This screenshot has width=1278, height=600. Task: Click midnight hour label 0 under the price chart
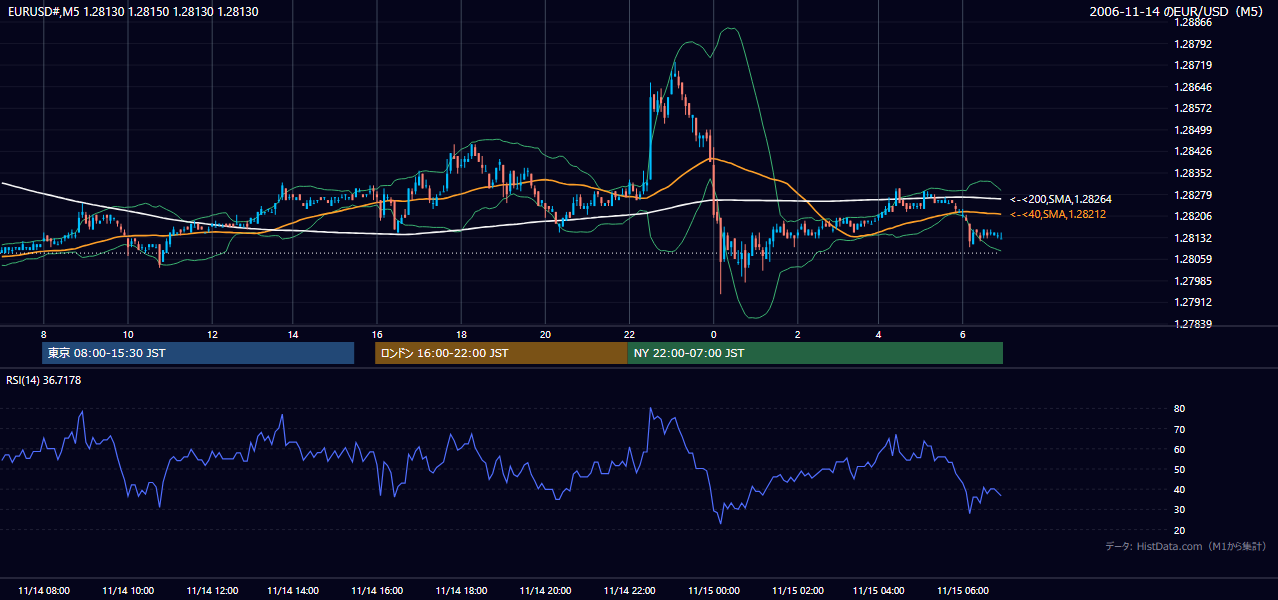713,334
